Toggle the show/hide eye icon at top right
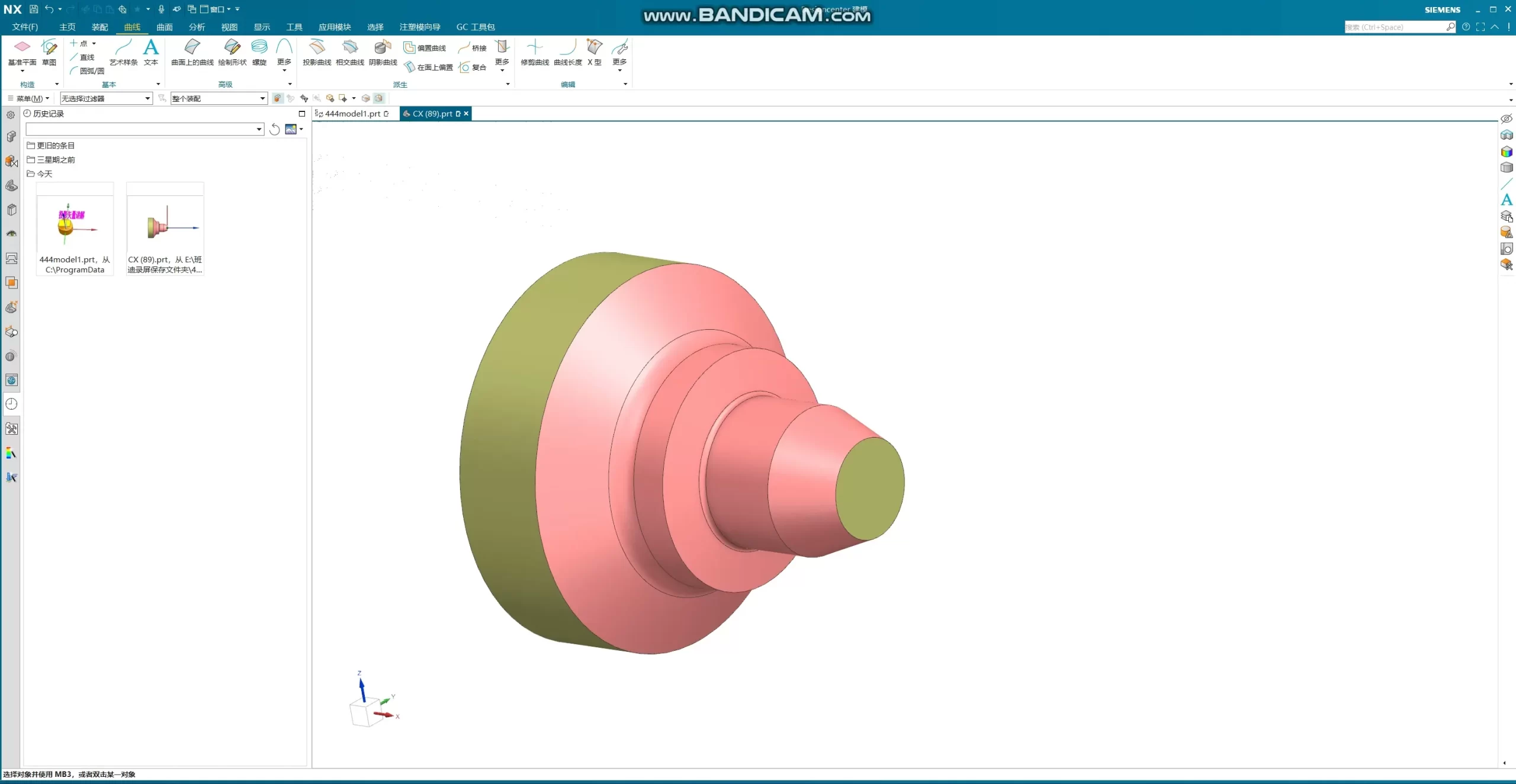The width and height of the screenshot is (1516, 784). coord(1507,118)
